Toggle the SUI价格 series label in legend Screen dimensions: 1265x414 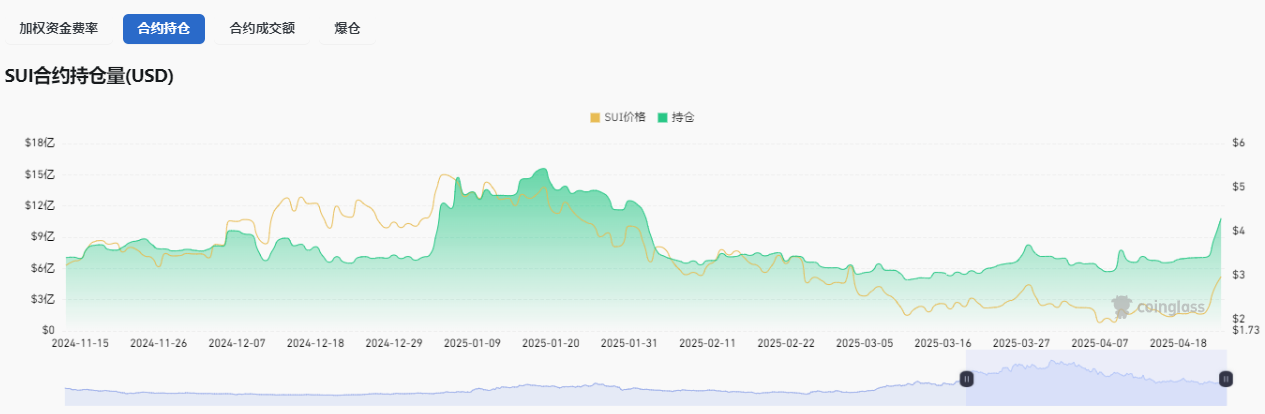pos(625,117)
